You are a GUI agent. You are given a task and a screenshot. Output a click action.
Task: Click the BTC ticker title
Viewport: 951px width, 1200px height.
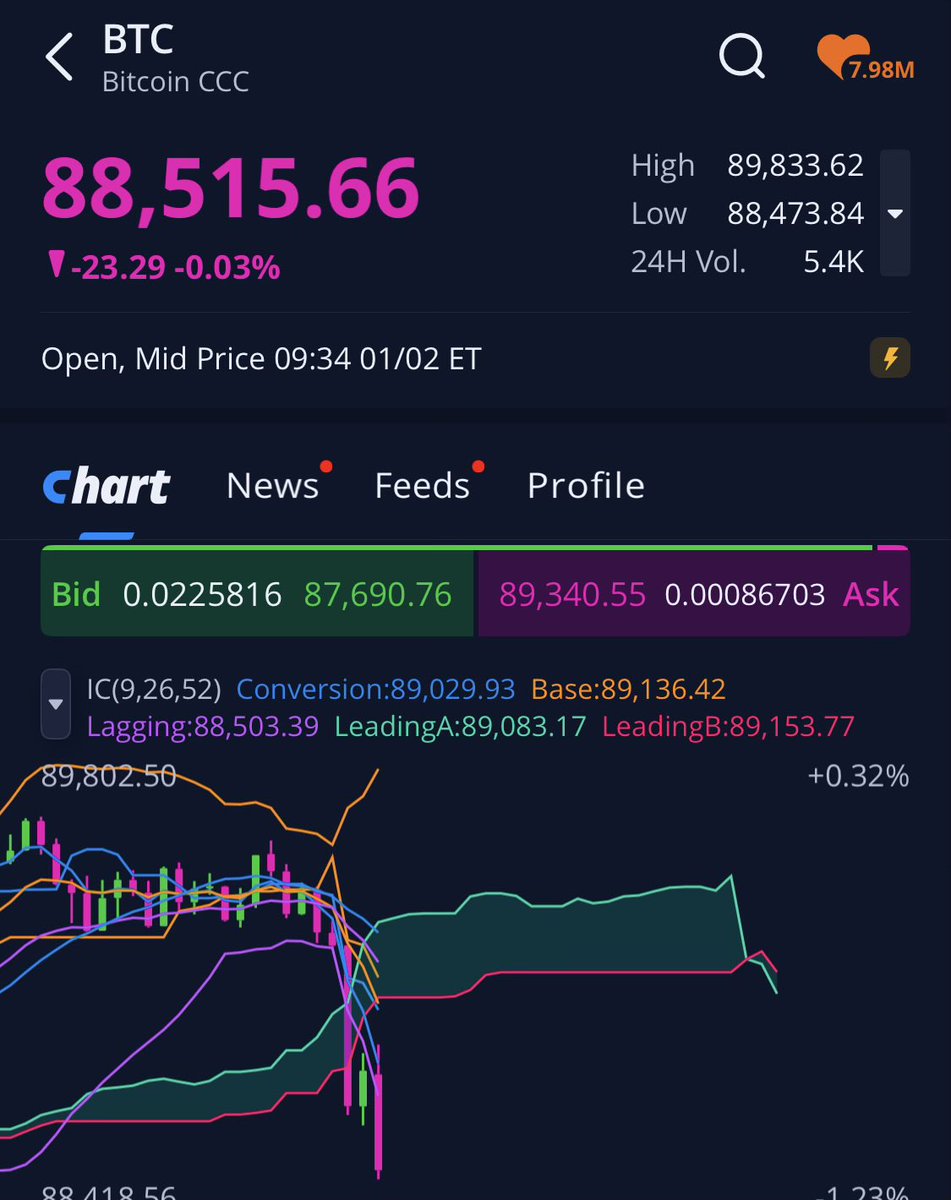coord(138,40)
